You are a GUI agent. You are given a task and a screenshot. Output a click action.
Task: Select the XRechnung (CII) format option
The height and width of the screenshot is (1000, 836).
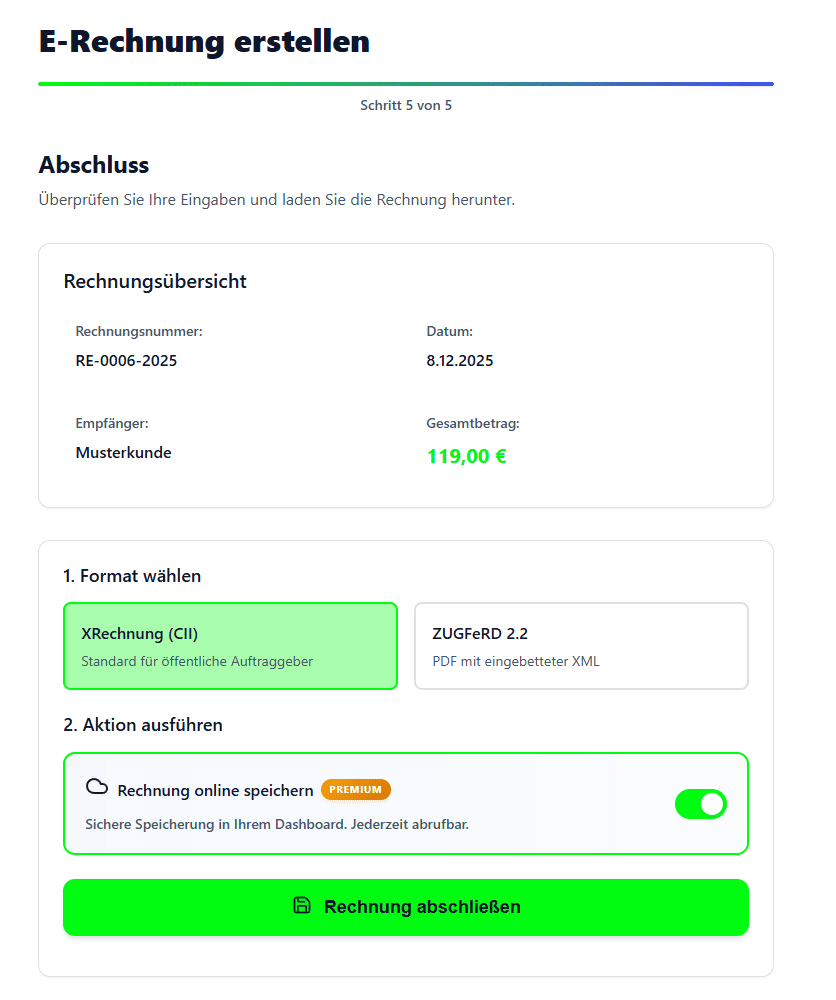(x=230, y=645)
